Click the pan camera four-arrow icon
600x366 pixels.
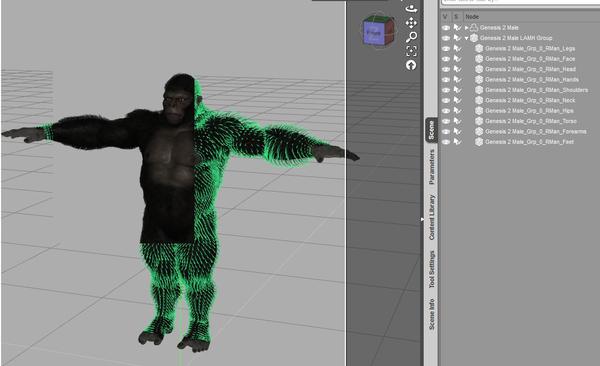pyautogui.click(x=411, y=23)
